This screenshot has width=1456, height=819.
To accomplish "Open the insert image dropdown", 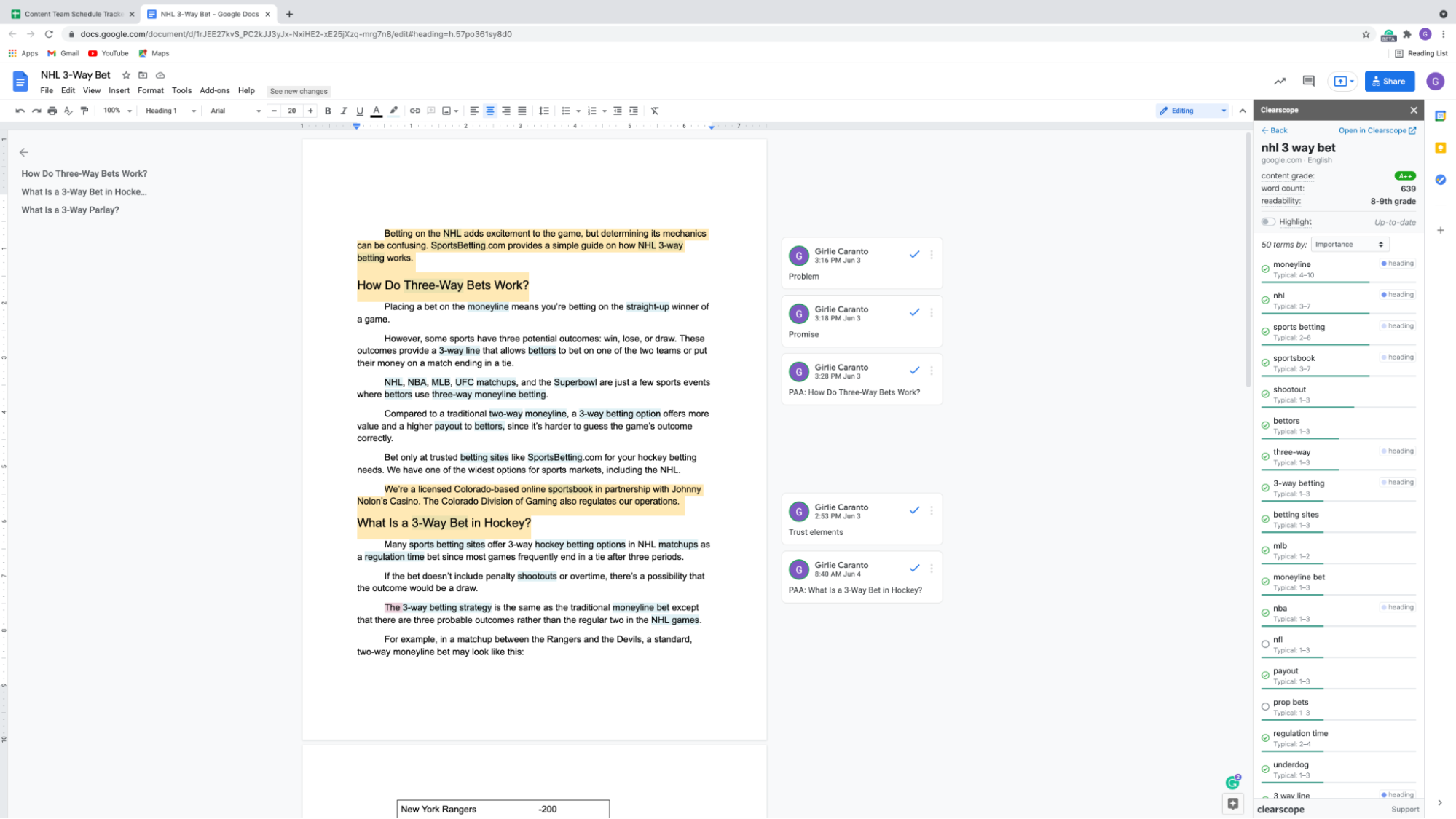I will [x=450, y=111].
